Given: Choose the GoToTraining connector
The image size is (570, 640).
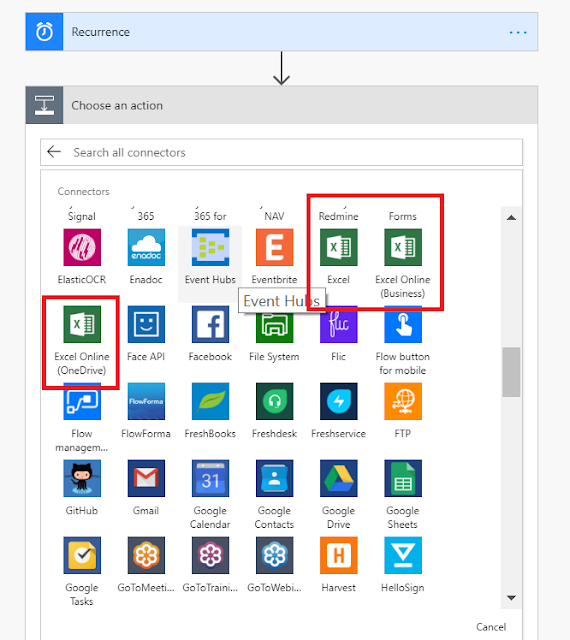Looking at the screenshot, I should pyautogui.click(x=210, y=555).
